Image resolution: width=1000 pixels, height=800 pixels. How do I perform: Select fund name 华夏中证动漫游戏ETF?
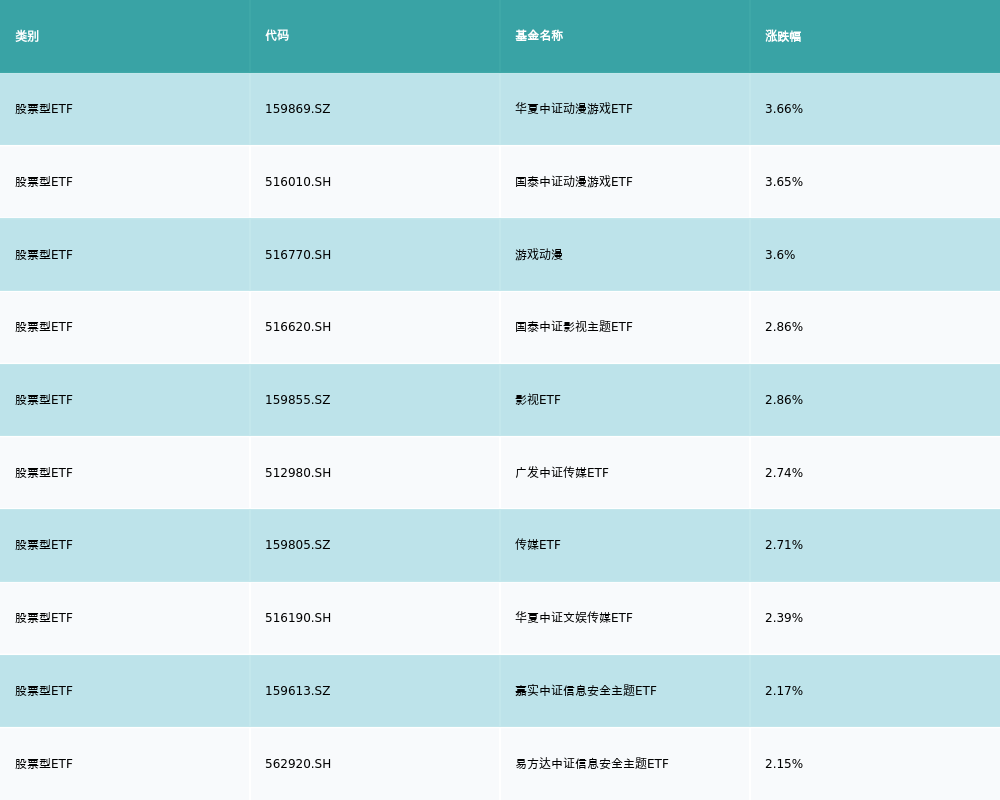click(574, 109)
